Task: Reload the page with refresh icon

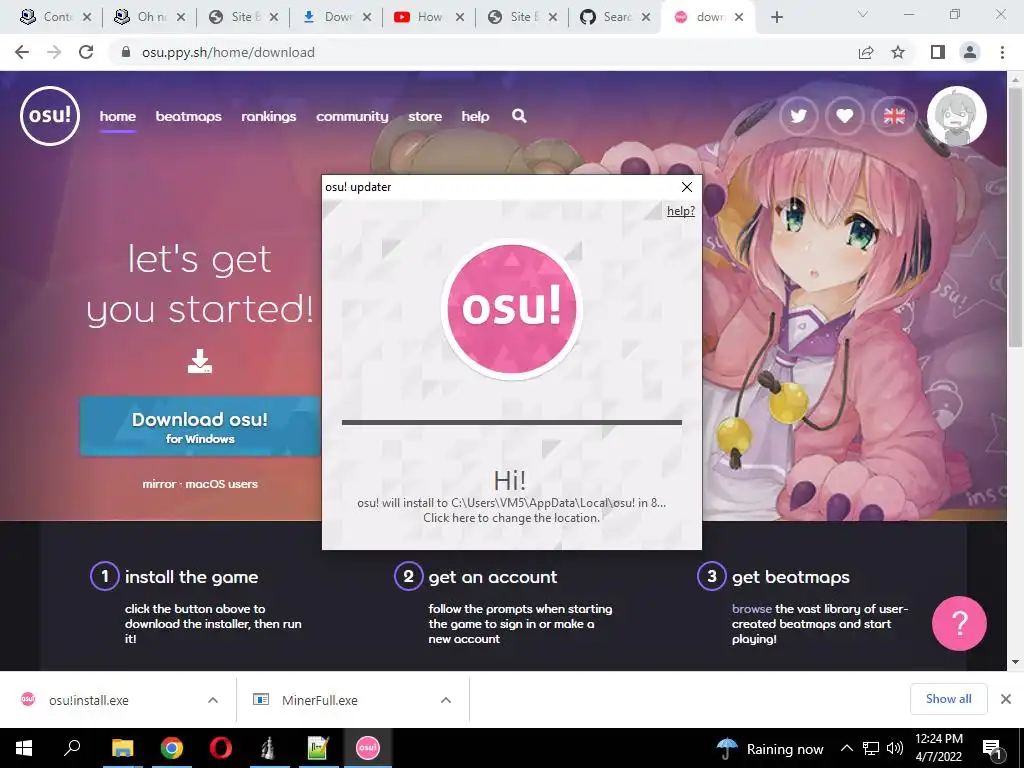Action: (86, 52)
